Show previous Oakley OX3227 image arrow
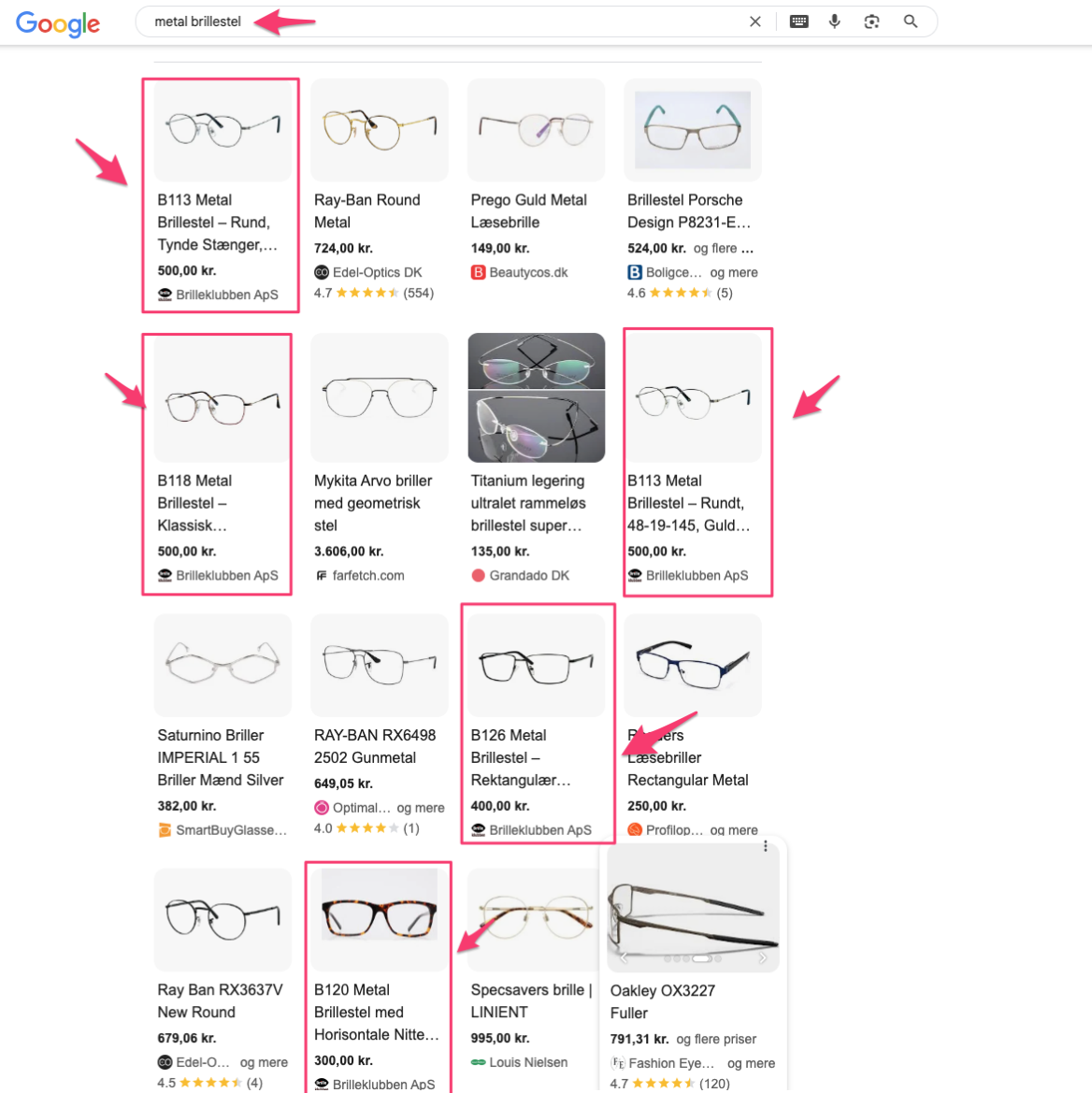This screenshot has width=1092, height=1093. [x=624, y=958]
